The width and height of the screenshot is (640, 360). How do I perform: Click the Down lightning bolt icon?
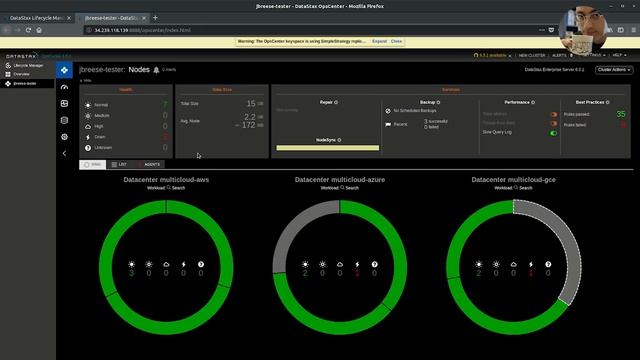[88, 137]
